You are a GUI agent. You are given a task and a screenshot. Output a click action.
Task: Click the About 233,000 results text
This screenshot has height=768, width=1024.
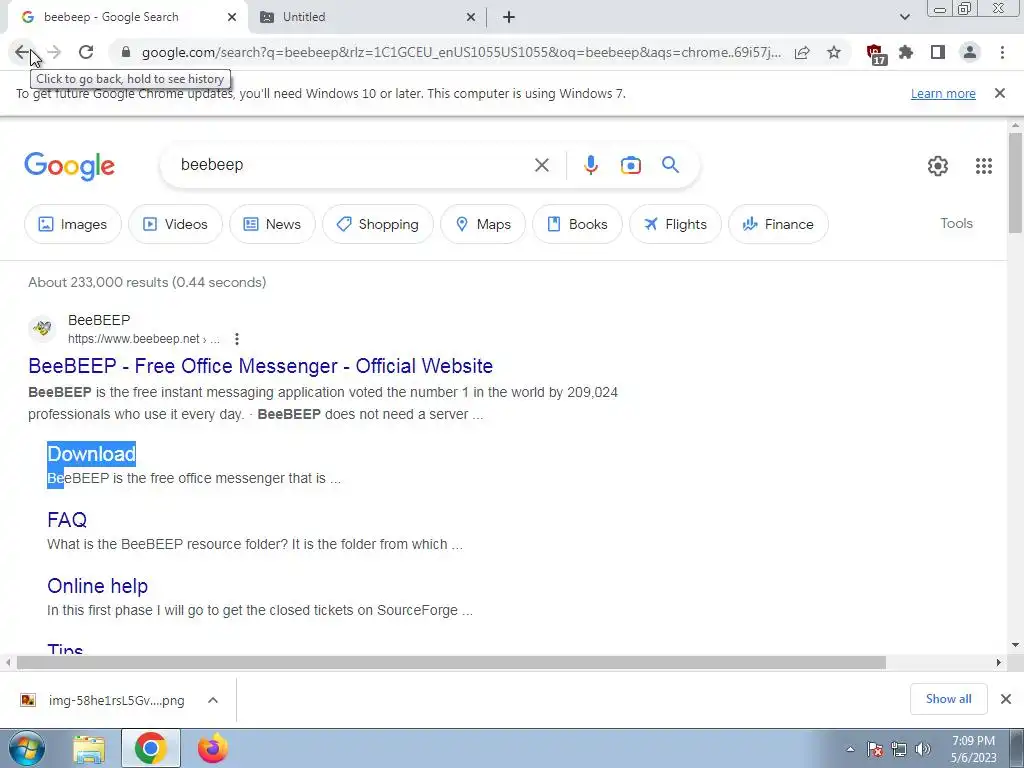click(147, 282)
